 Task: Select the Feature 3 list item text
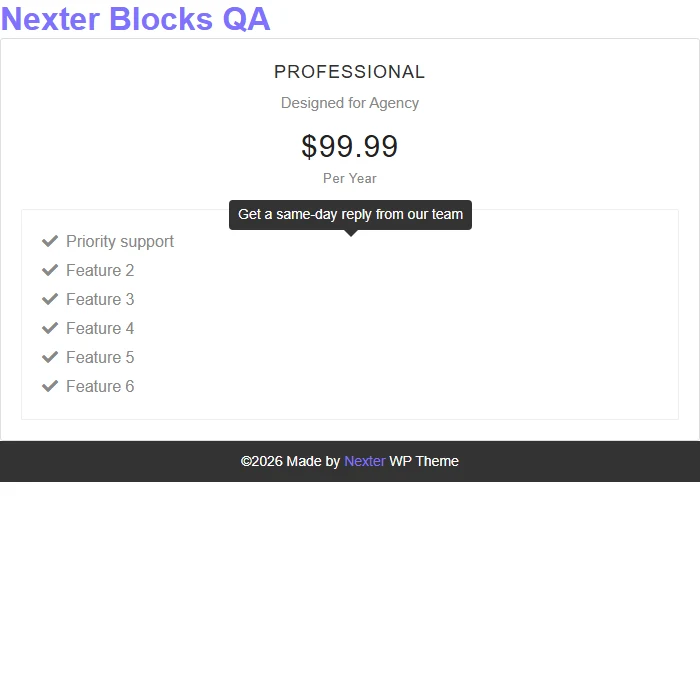[100, 300]
